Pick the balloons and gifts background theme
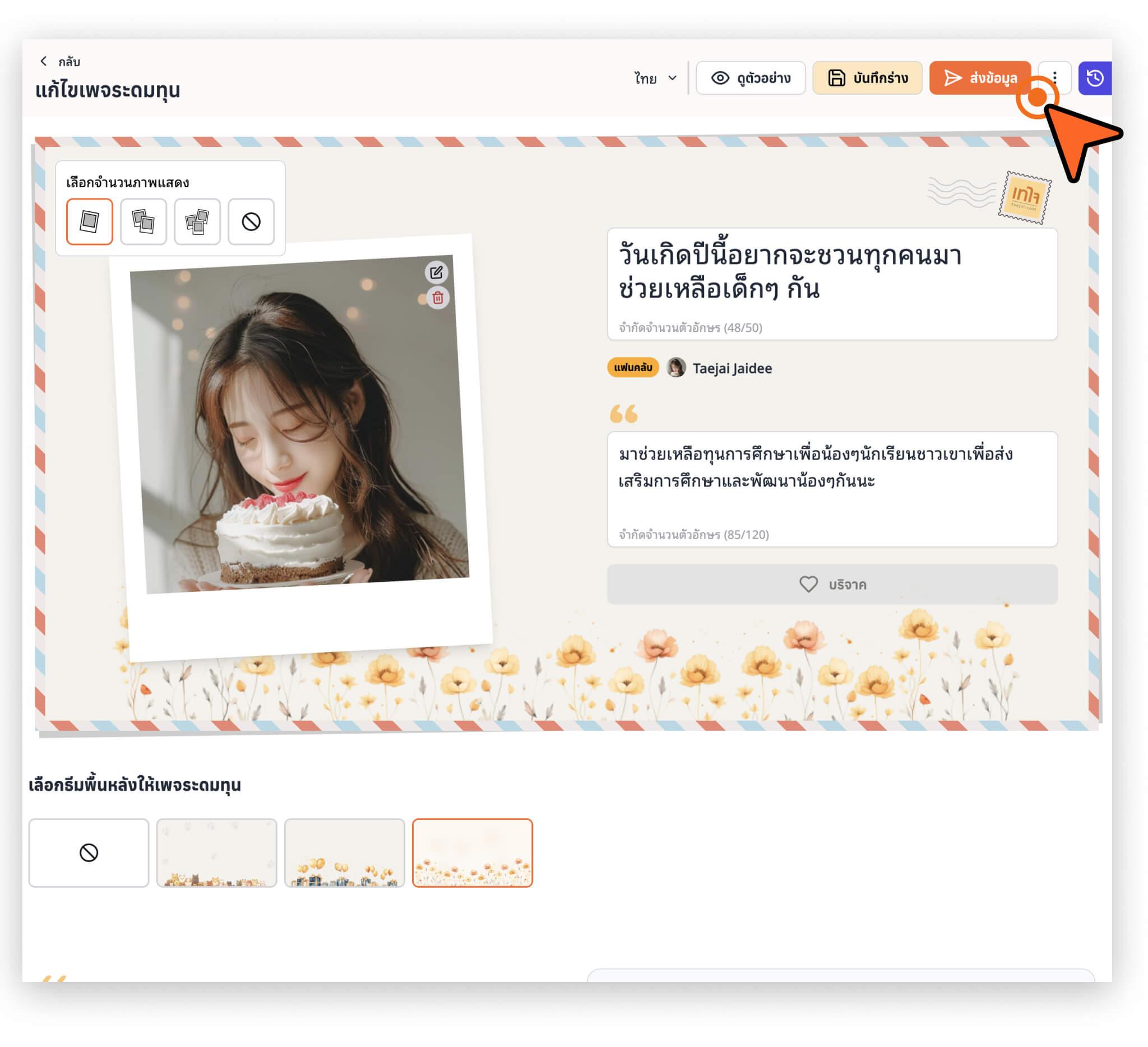The width and height of the screenshot is (1148, 1047). click(345, 853)
